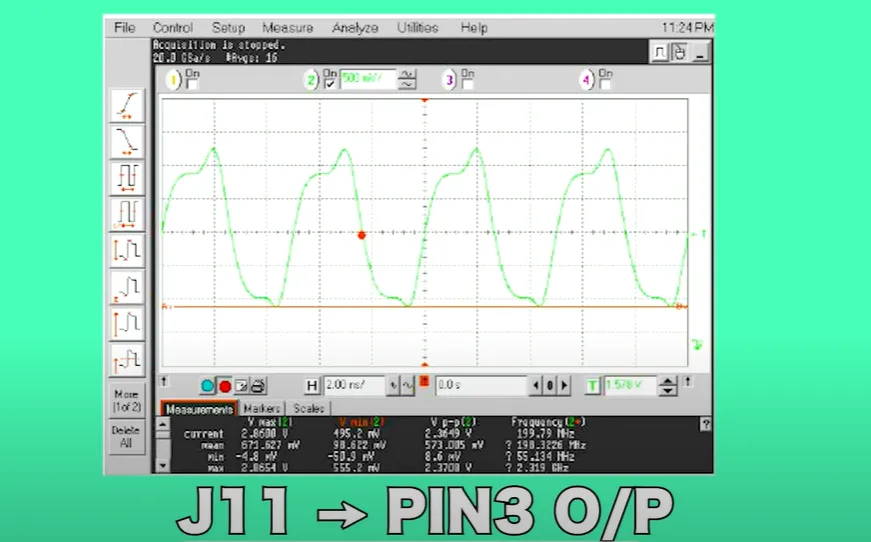Switch to the Markers tab

click(x=261, y=409)
